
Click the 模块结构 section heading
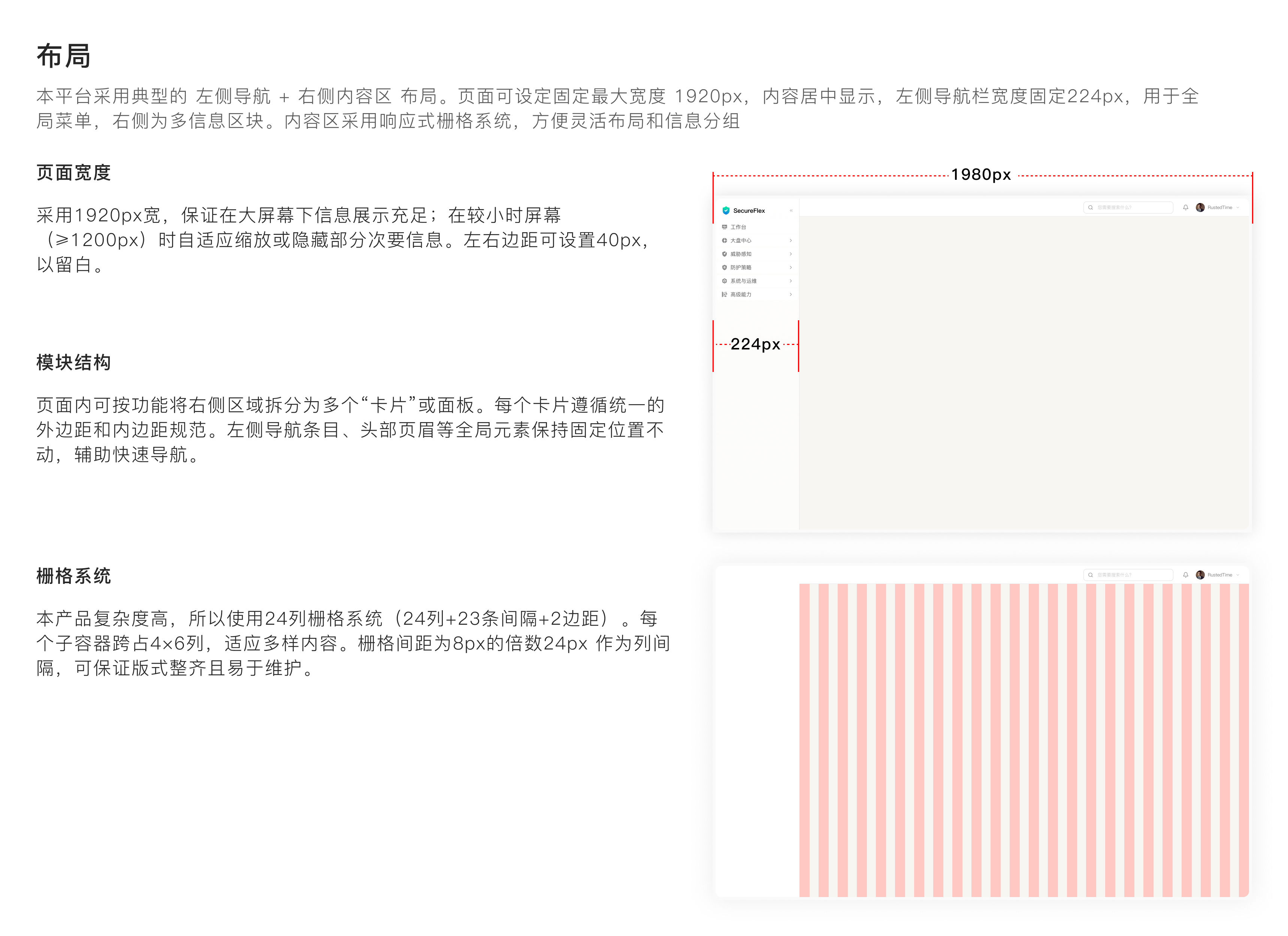[74, 362]
